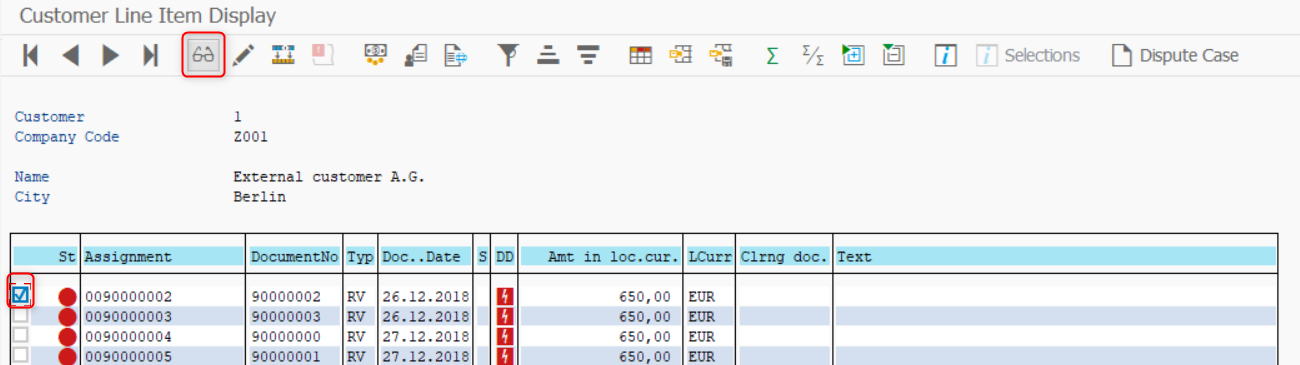Click the Subtotals icon

pyautogui.click(x=813, y=55)
